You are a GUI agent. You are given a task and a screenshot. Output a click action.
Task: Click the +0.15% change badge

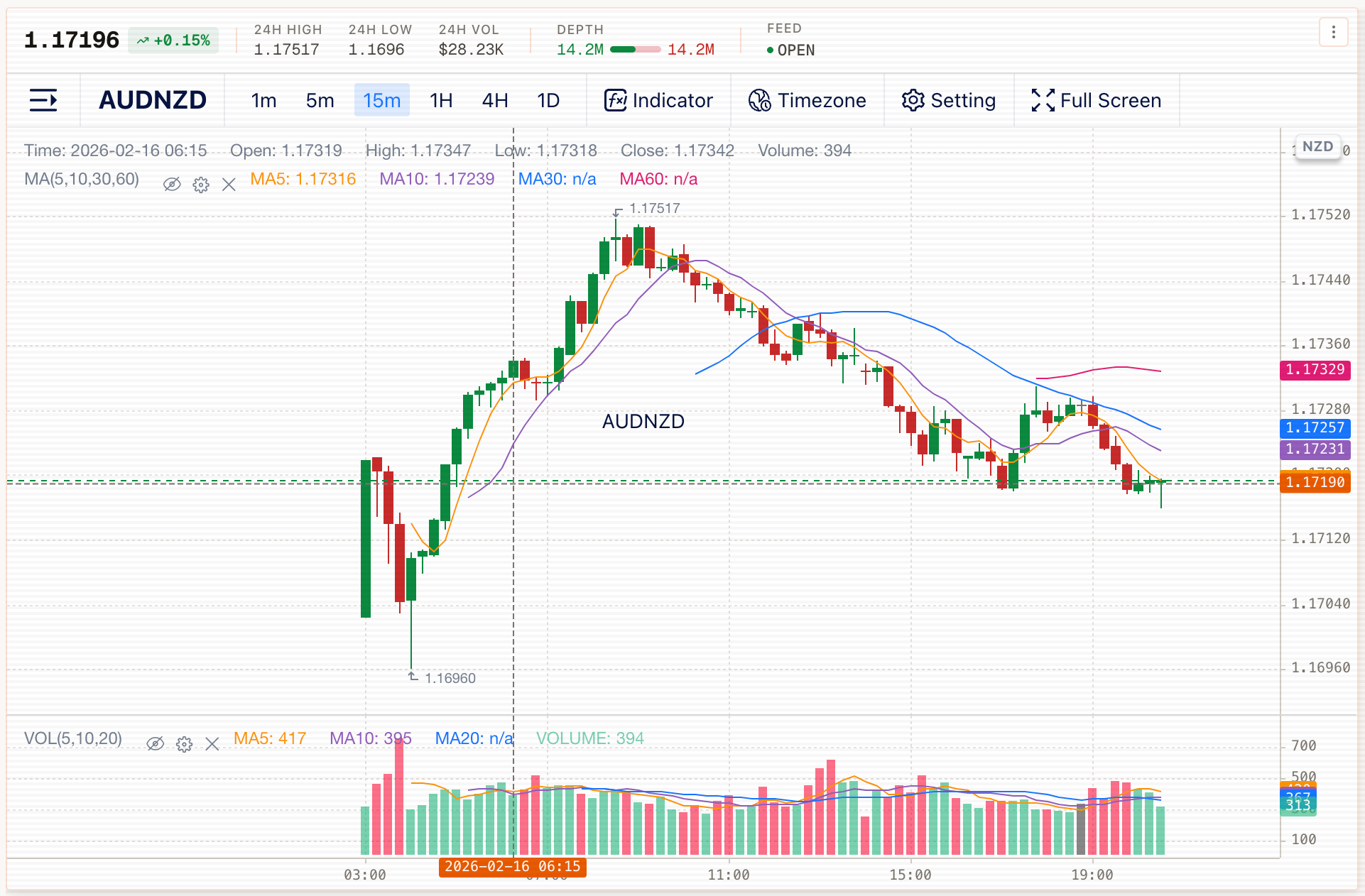coord(173,40)
